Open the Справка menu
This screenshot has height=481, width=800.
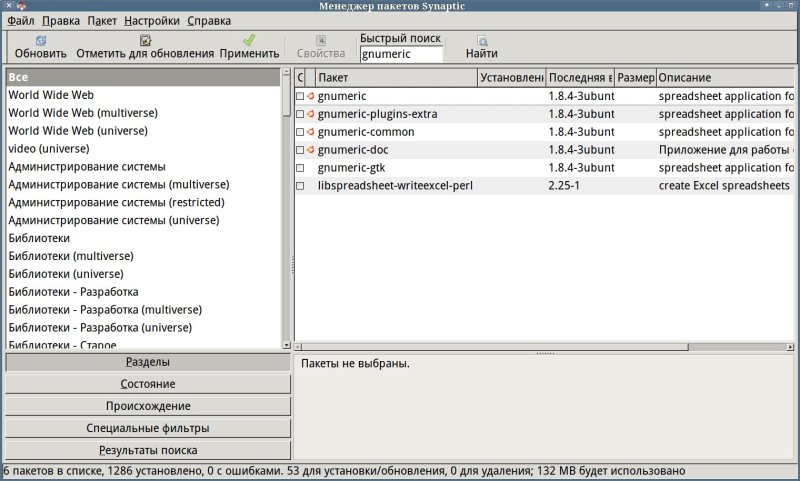pyautogui.click(x=209, y=21)
